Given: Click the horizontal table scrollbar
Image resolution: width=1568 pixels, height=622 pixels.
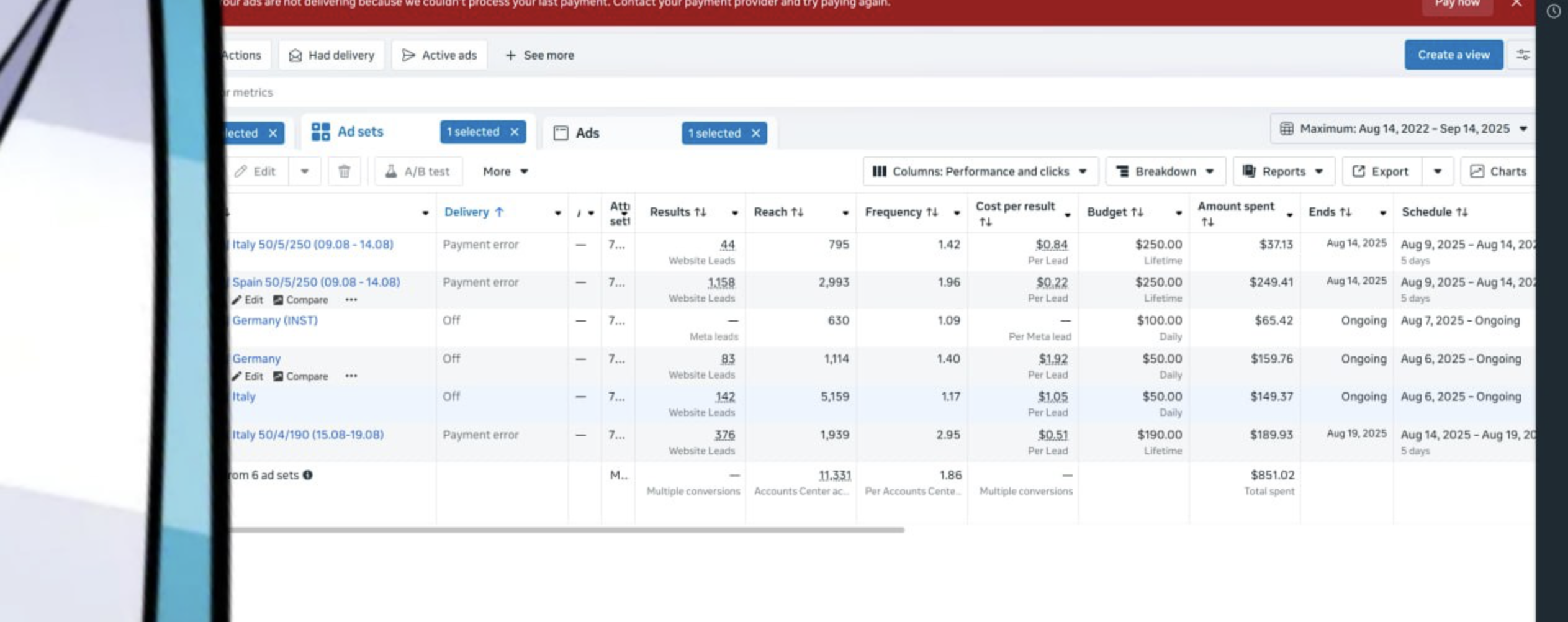Looking at the screenshot, I should click(565, 530).
